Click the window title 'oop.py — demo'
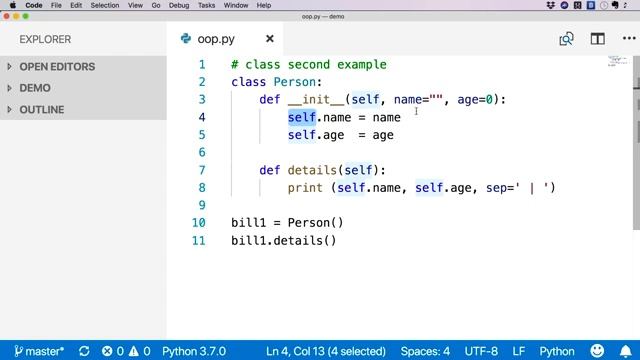This screenshot has width=640, height=360. coord(323,17)
